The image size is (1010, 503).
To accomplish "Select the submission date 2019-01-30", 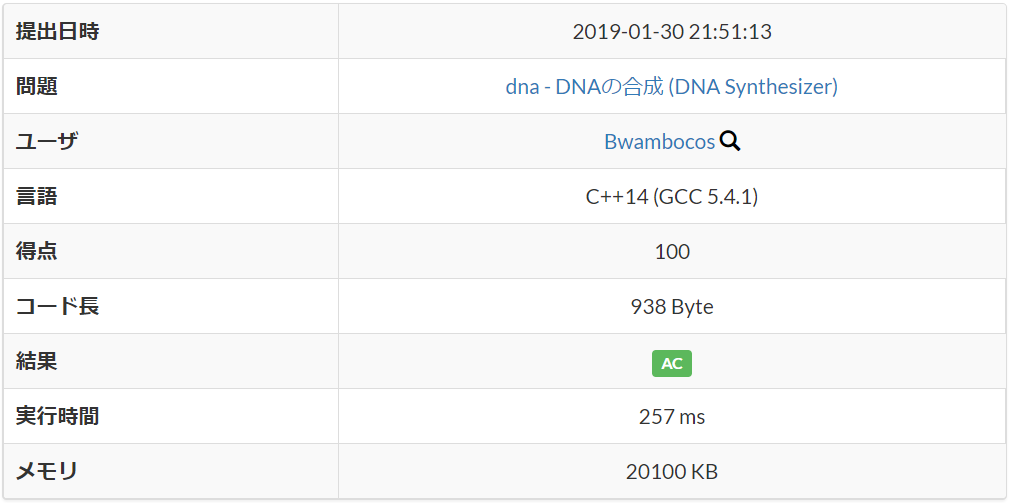I will 627,32.
